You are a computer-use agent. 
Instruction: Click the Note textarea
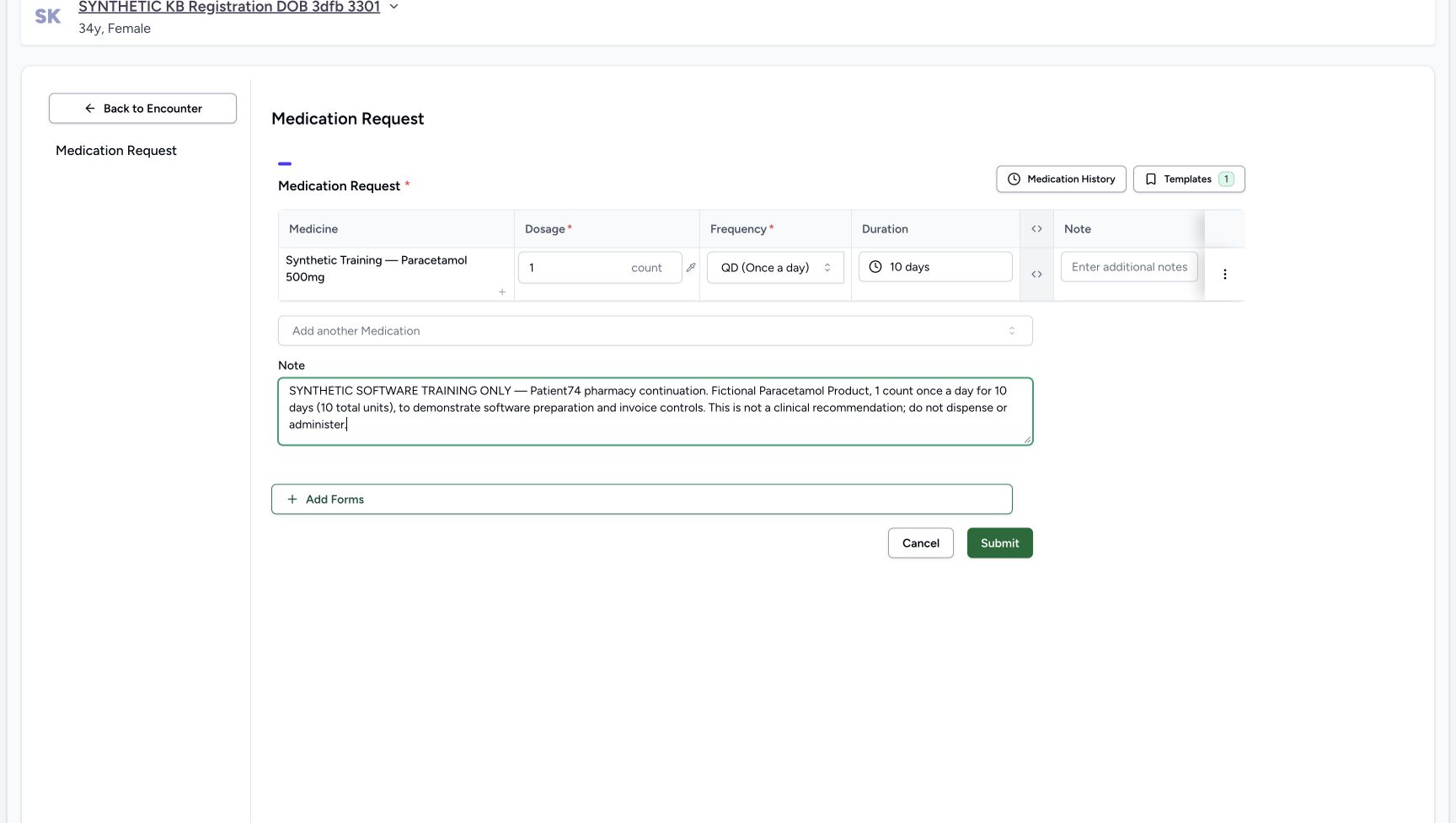(x=655, y=412)
